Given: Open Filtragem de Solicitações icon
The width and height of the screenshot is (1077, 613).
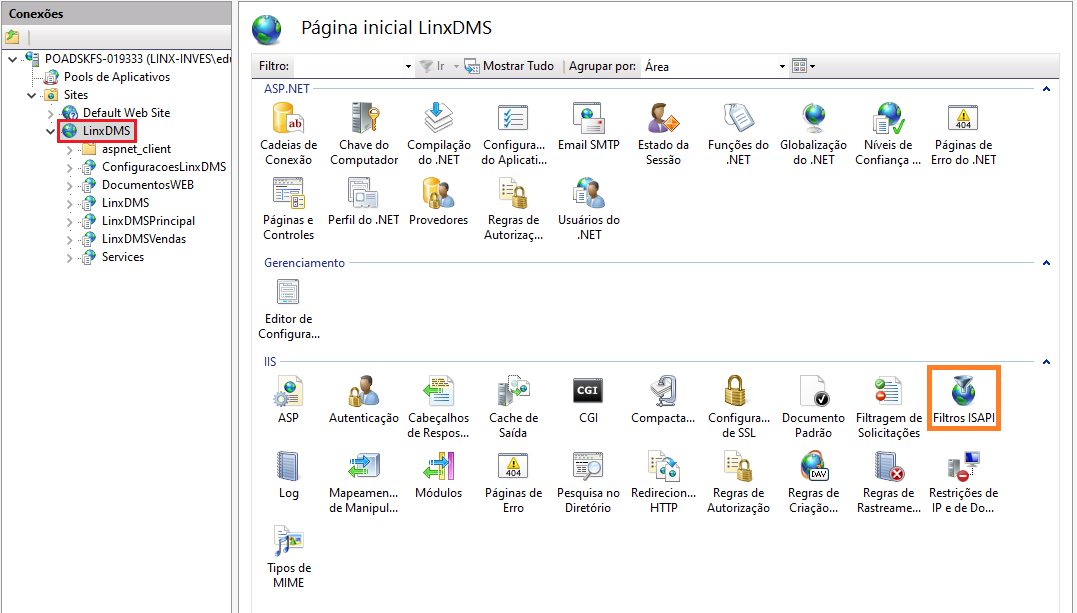Looking at the screenshot, I should 889,407.
